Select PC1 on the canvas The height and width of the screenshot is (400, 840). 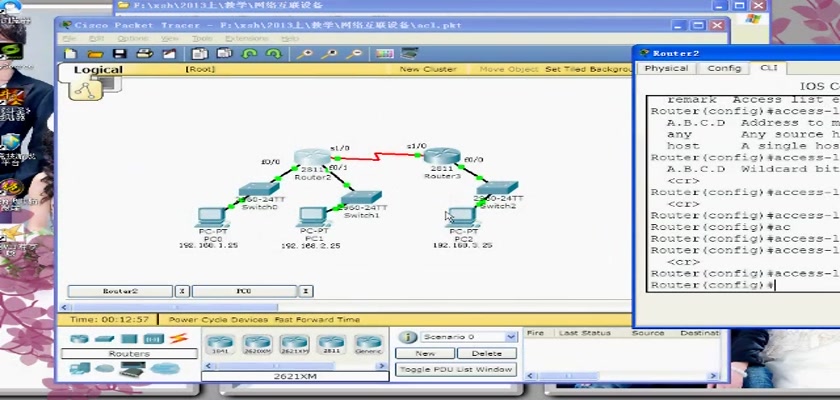314,217
